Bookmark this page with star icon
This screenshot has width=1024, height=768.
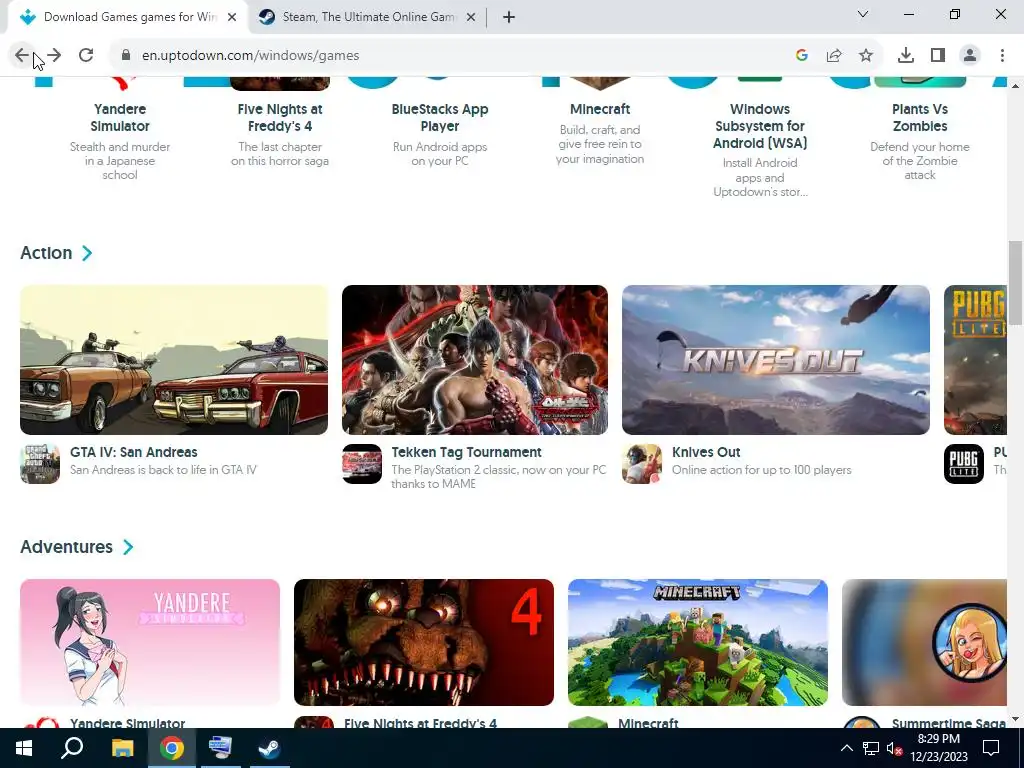[866, 56]
